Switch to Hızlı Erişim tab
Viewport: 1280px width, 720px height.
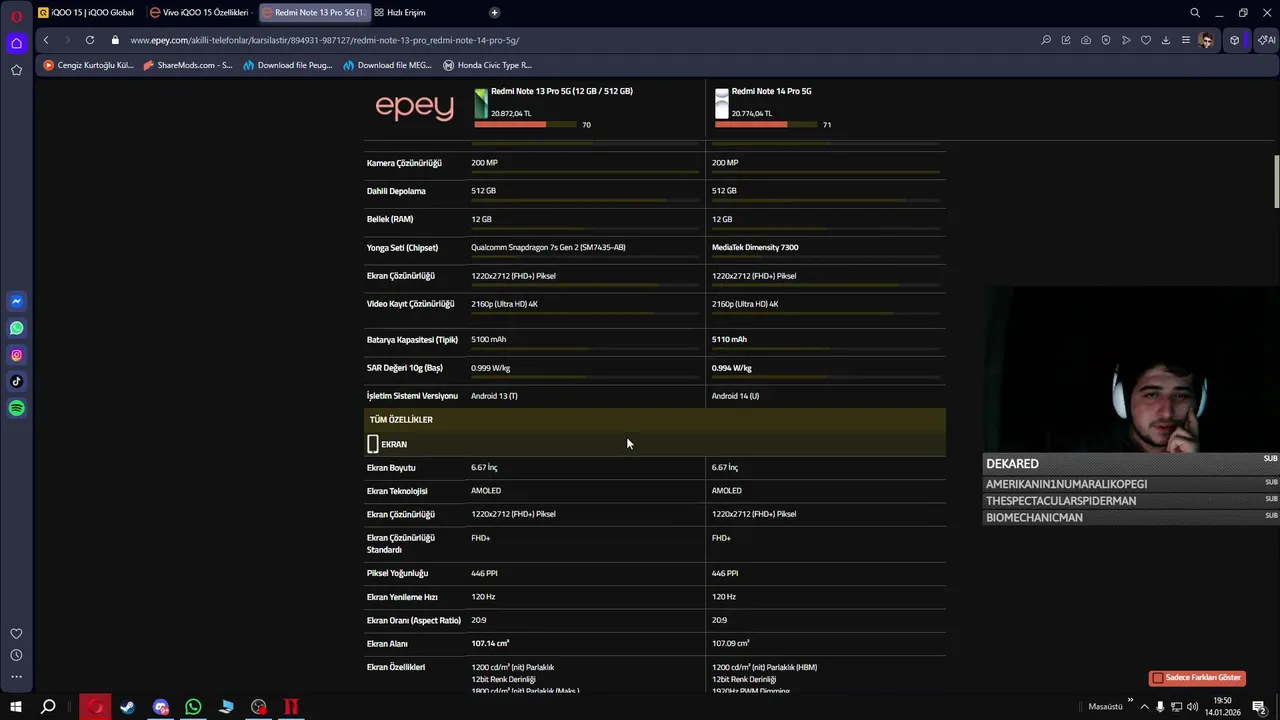400,13
